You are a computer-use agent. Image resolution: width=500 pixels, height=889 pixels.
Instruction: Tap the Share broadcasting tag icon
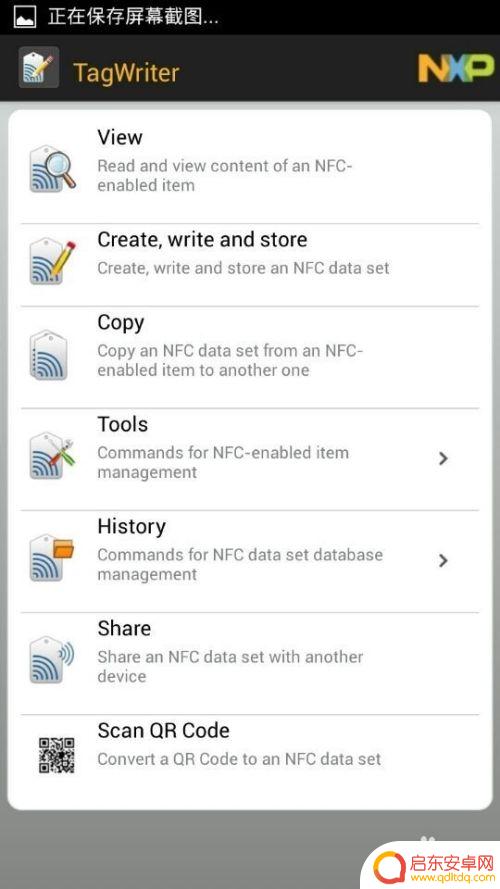[52, 660]
